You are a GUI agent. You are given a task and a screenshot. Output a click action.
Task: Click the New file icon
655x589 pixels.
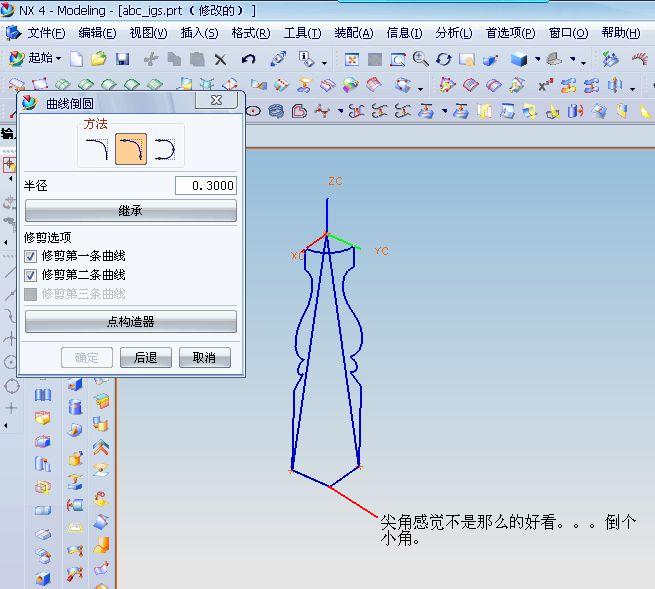(76, 59)
